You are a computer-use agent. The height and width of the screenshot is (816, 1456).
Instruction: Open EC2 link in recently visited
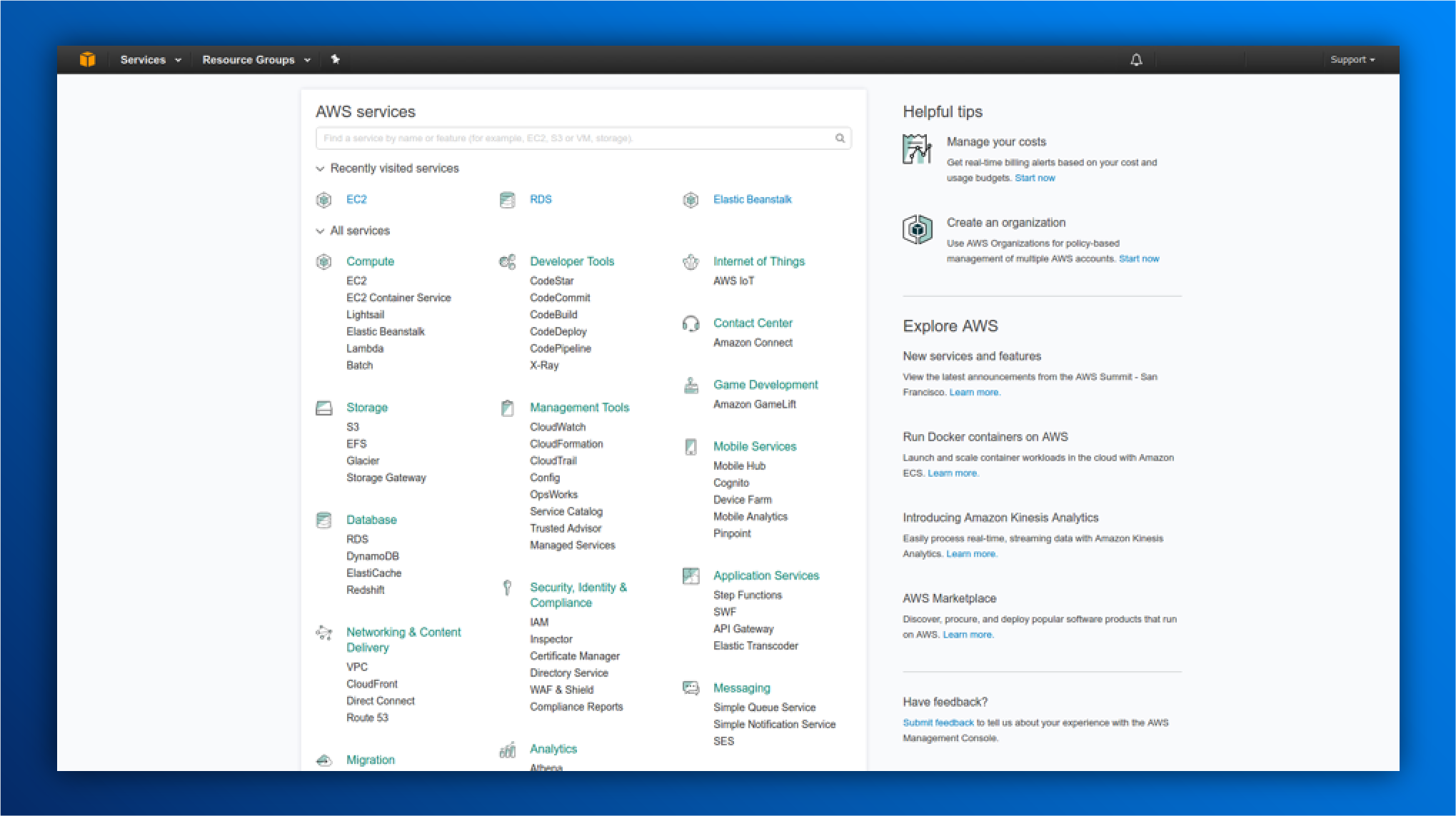356,200
